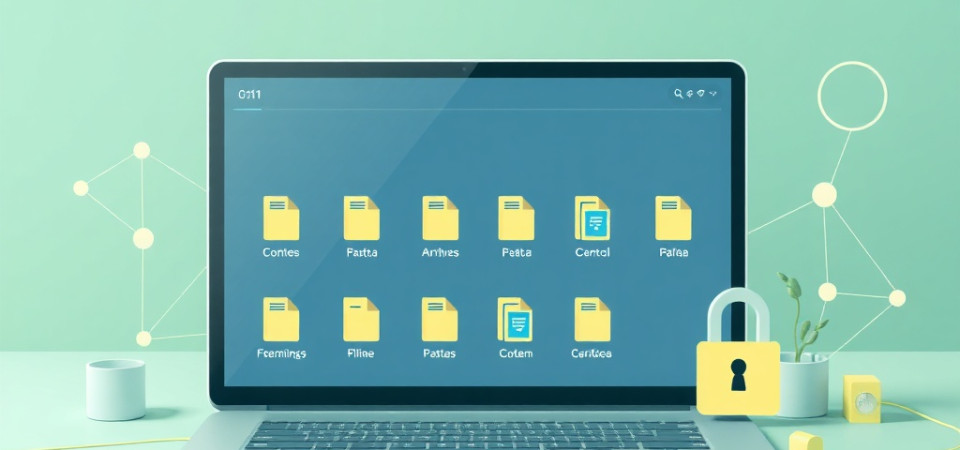
Task: Click the Centol file name label
Action: (592, 253)
